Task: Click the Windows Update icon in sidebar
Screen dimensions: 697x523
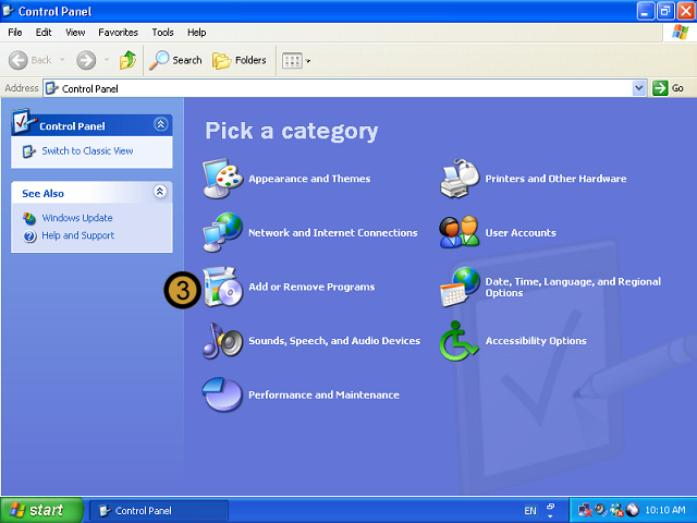Action: [x=29, y=218]
